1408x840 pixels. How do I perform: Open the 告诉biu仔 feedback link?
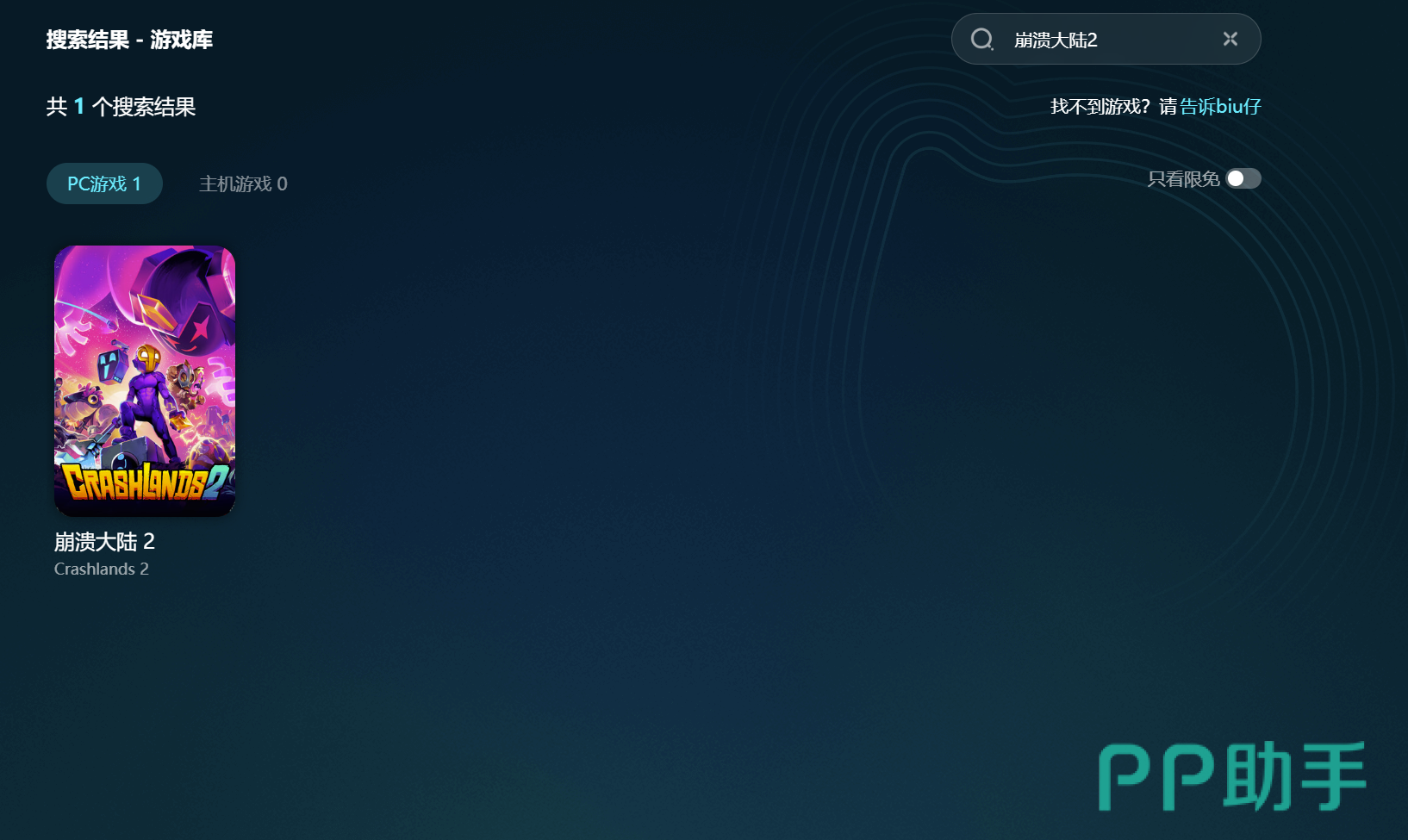pos(1219,106)
